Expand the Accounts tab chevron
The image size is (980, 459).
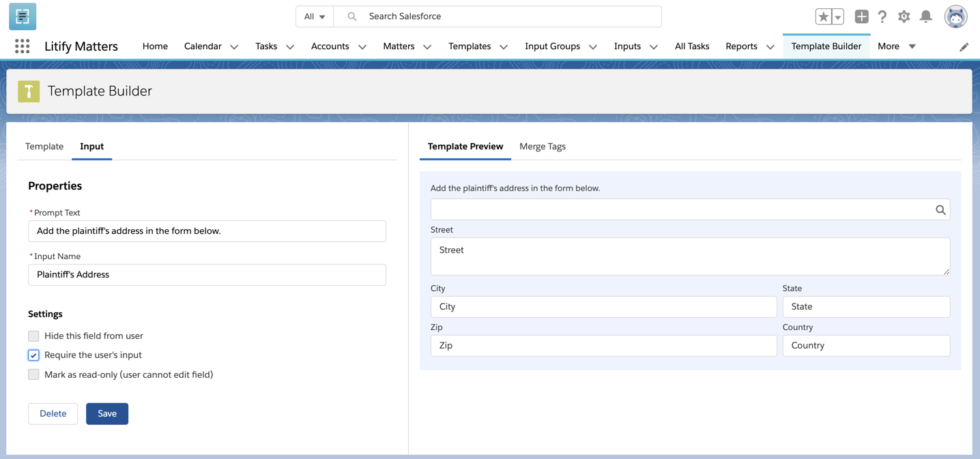(x=361, y=47)
